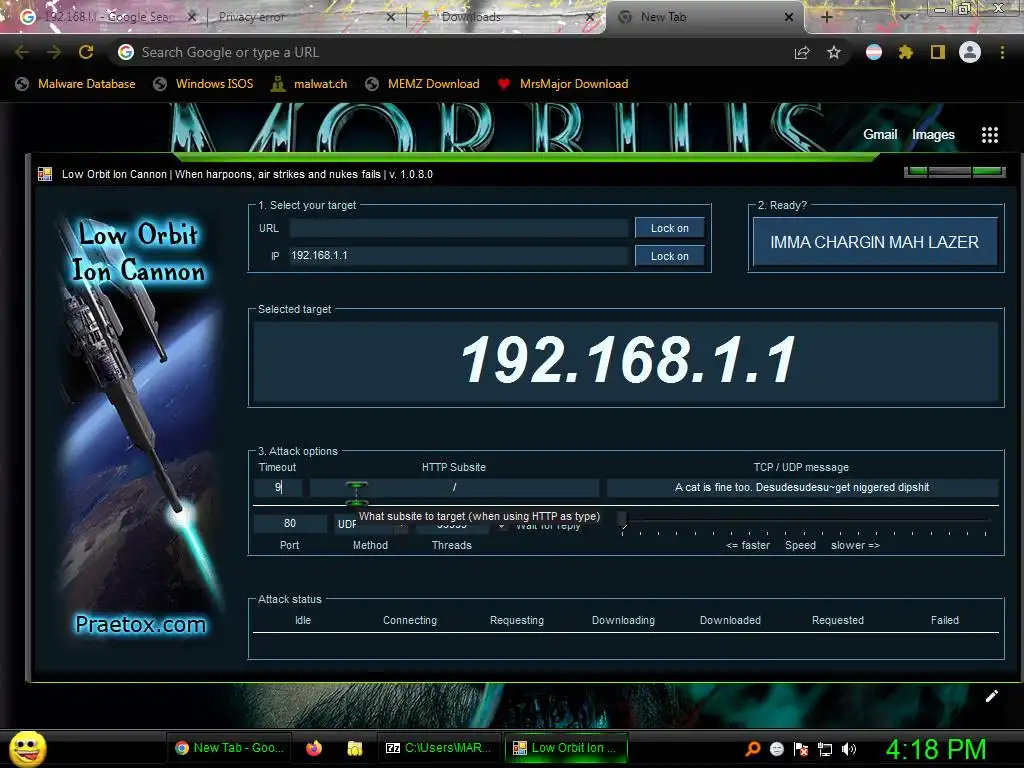1024x768 pixels.
Task: Toggle the browser side panel icon
Action: [x=938, y=52]
